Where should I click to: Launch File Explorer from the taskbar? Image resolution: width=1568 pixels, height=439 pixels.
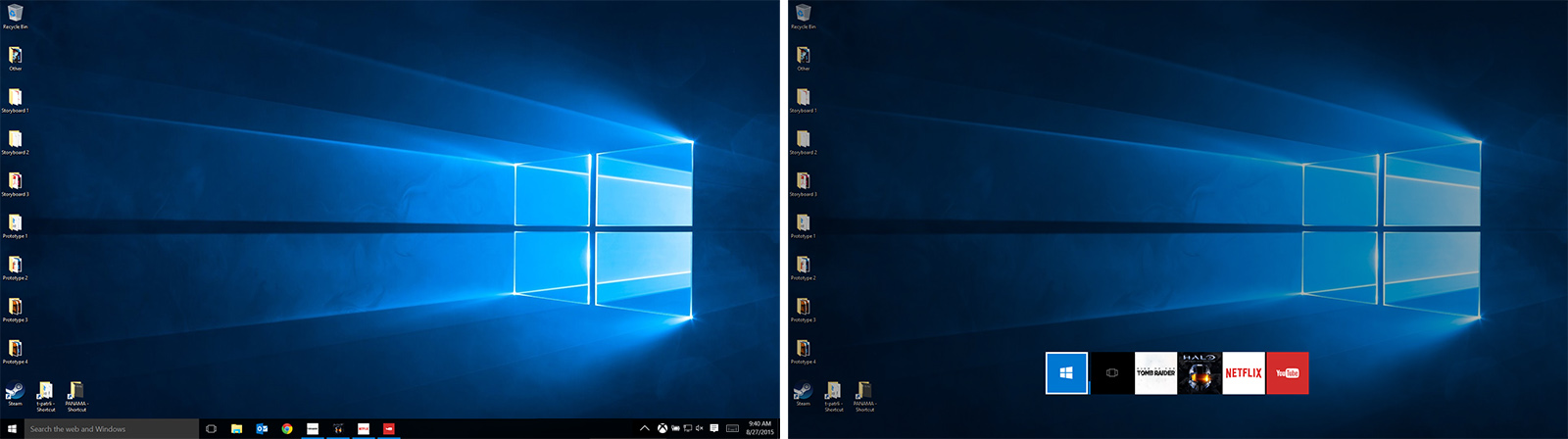click(236, 428)
